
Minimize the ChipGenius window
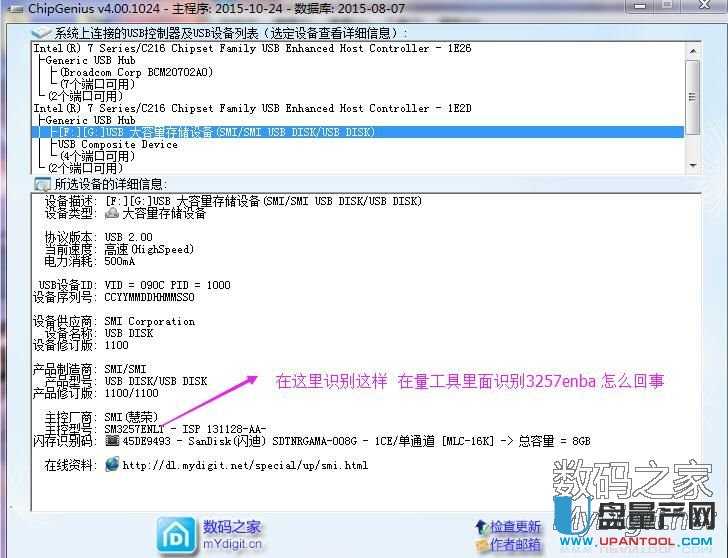(x=640, y=6)
